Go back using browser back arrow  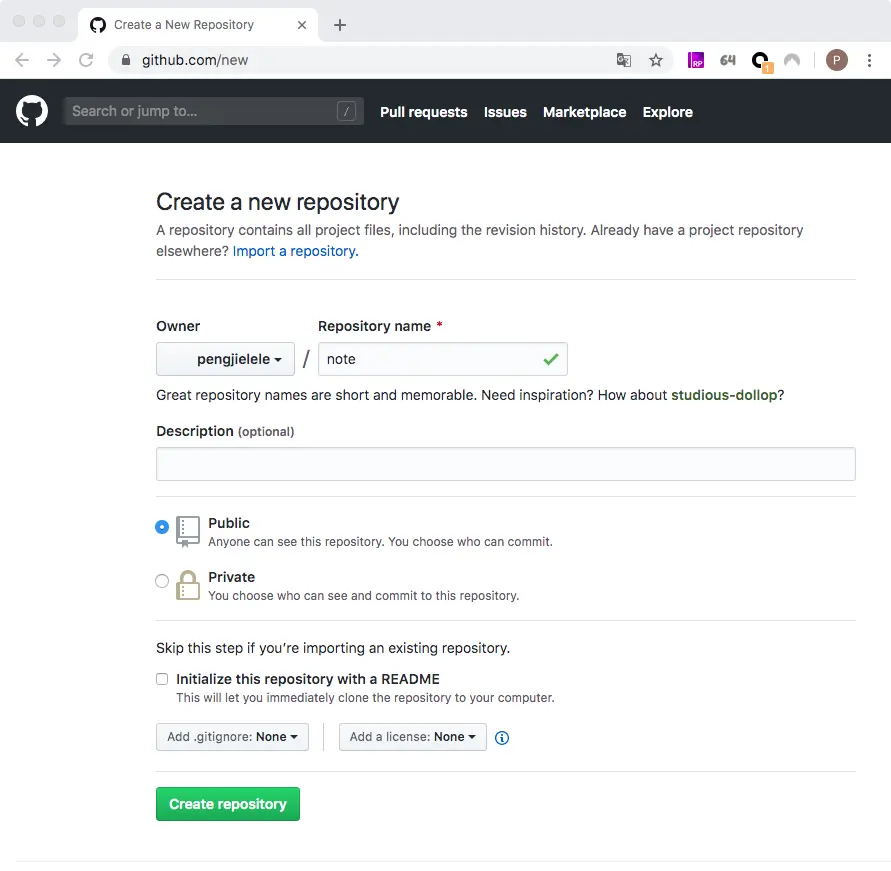coord(22,60)
